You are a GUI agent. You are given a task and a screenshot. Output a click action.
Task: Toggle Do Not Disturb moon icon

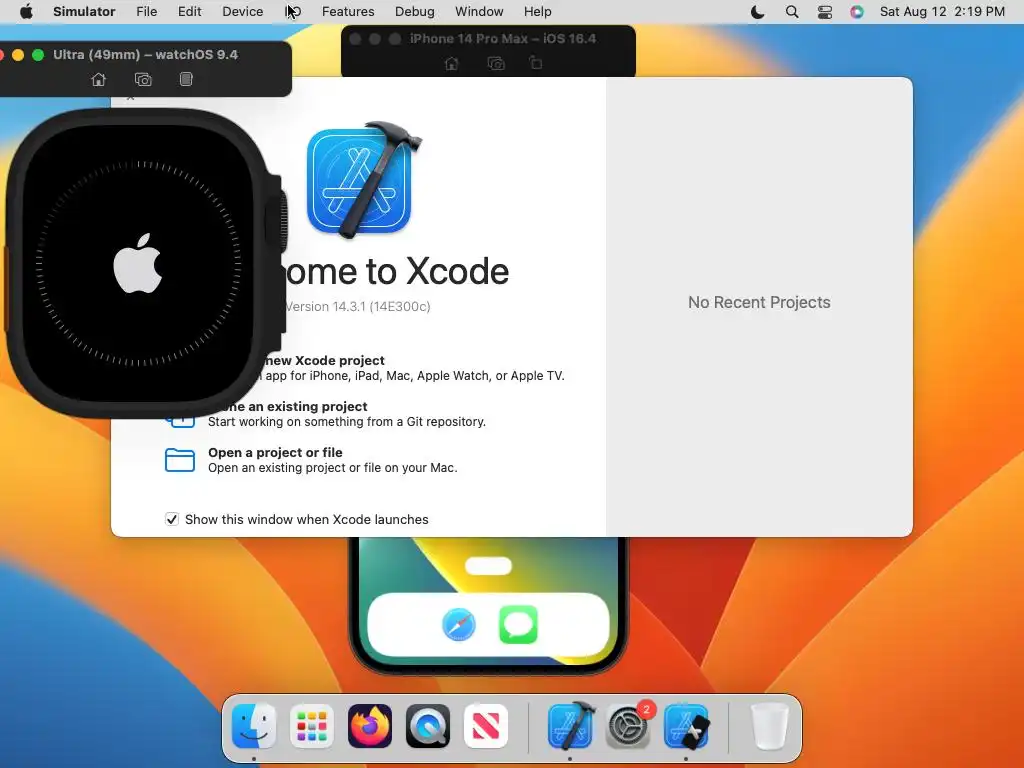tap(758, 12)
